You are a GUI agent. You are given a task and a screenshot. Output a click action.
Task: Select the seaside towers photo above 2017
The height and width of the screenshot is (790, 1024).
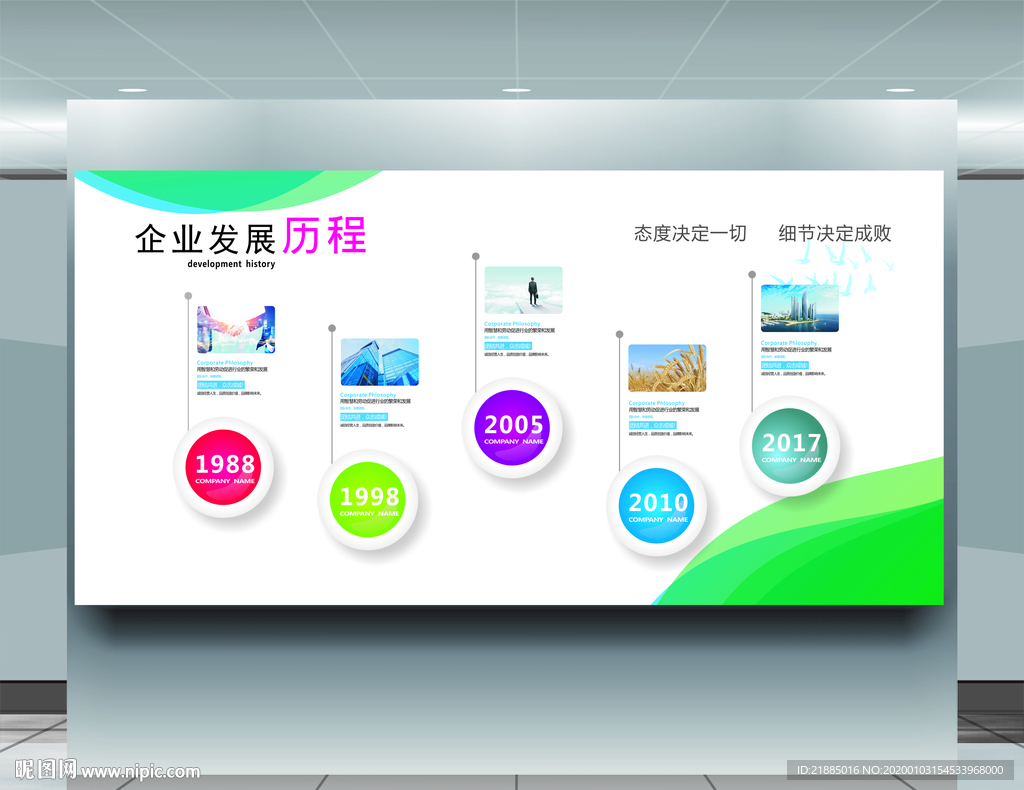799,309
